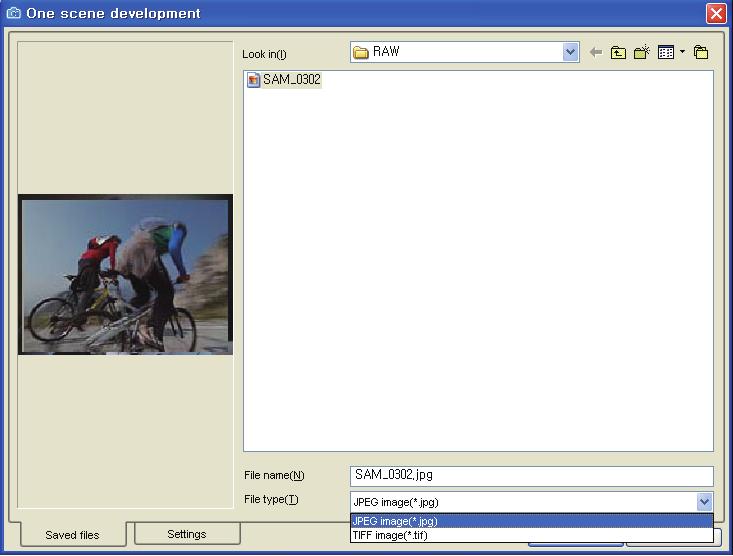Open the Look in RAW dropdown
Viewport: 733px width, 556px height.
tap(570, 52)
